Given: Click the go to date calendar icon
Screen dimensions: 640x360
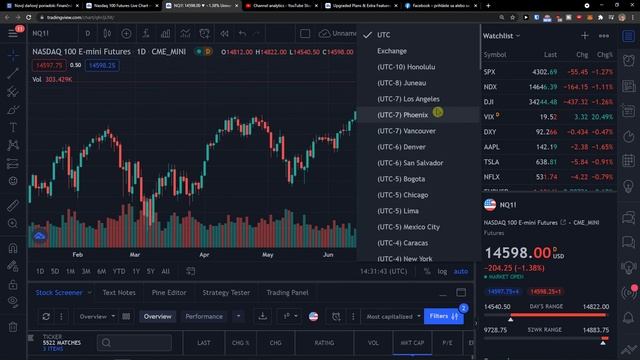Looking at the screenshot, I should (191, 271).
